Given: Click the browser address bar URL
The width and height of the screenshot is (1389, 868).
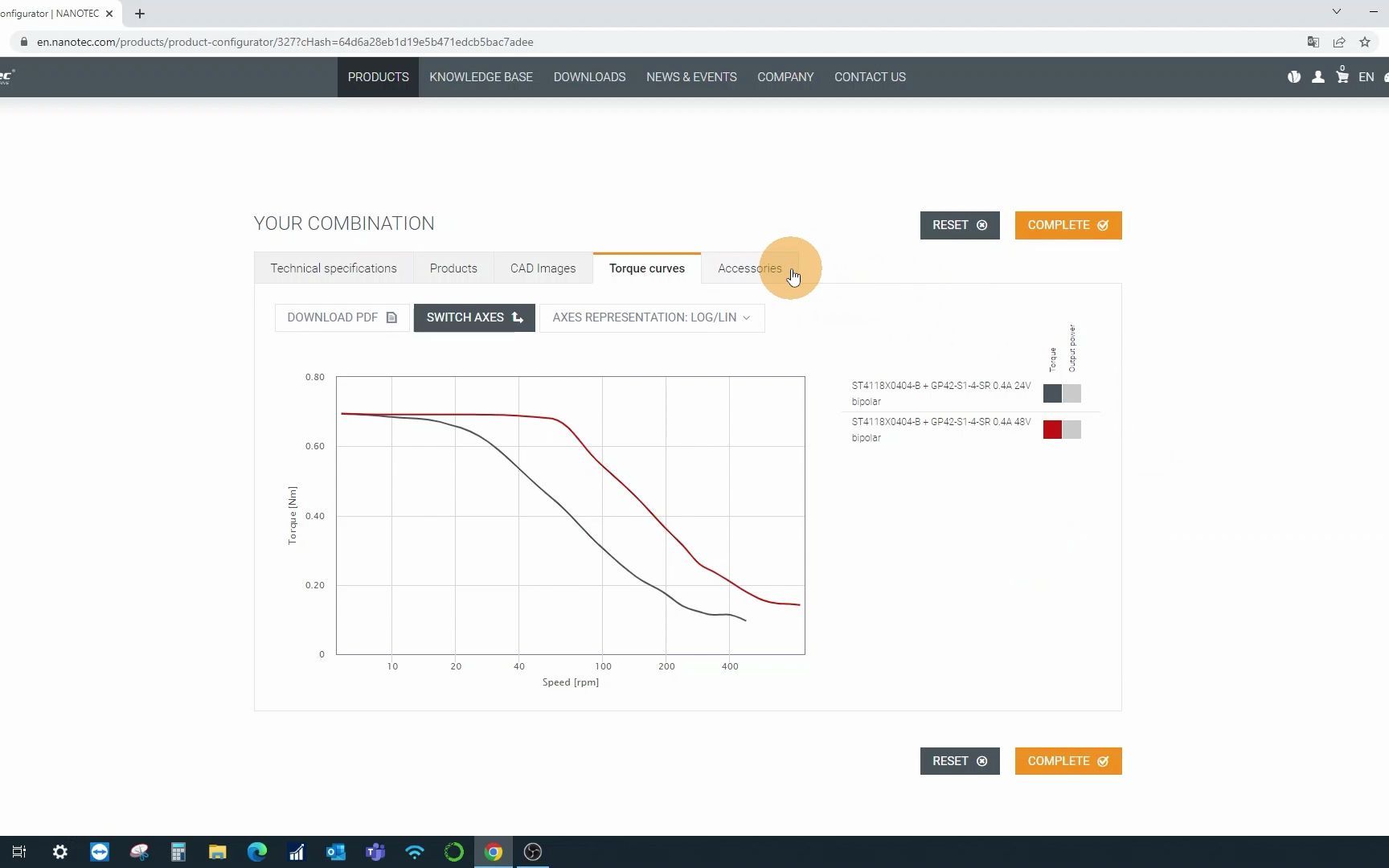Looking at the screenshot, I should 285,42.
